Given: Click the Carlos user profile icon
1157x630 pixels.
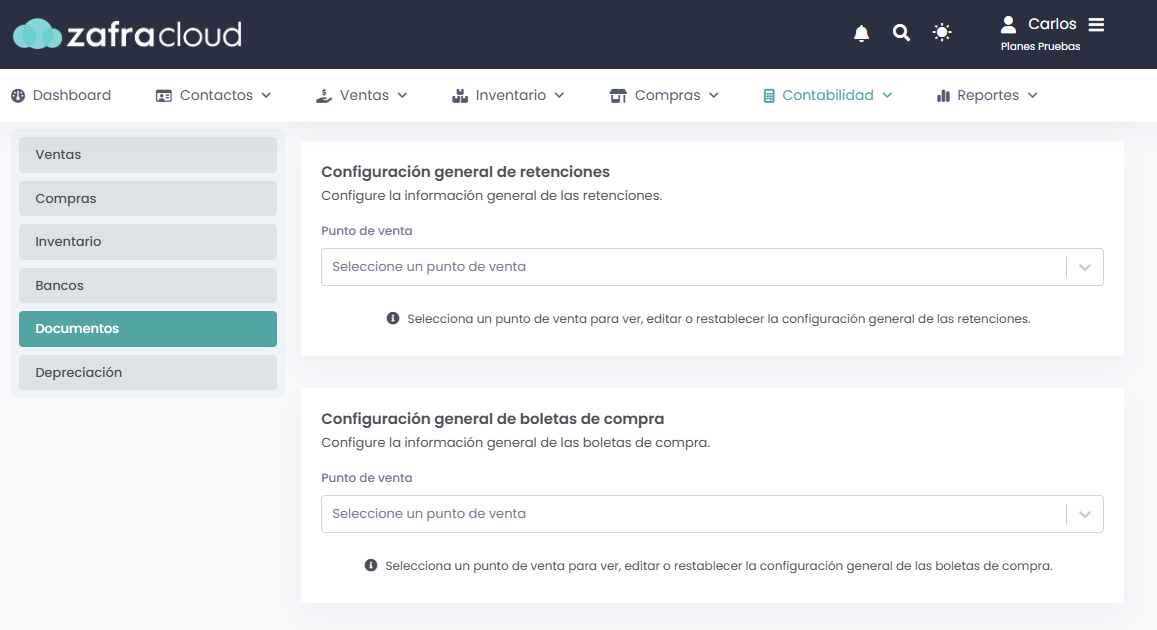Looking at the screenshot, I should [x=1008, y=24].
